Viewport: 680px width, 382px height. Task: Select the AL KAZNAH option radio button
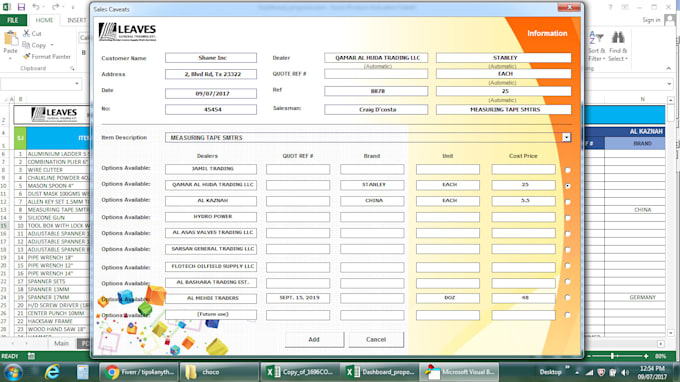[x=567, y=202]
